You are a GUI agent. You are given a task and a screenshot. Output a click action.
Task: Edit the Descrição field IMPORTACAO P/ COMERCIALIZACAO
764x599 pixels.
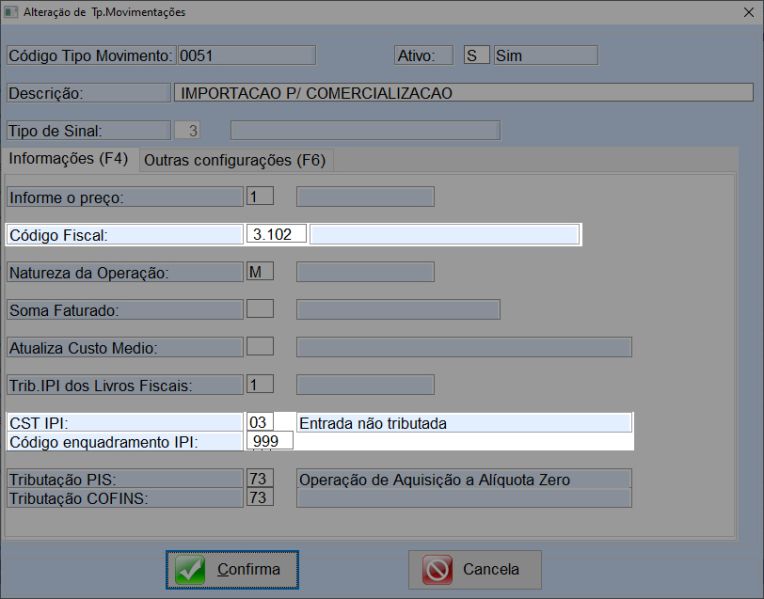(463, 93)
